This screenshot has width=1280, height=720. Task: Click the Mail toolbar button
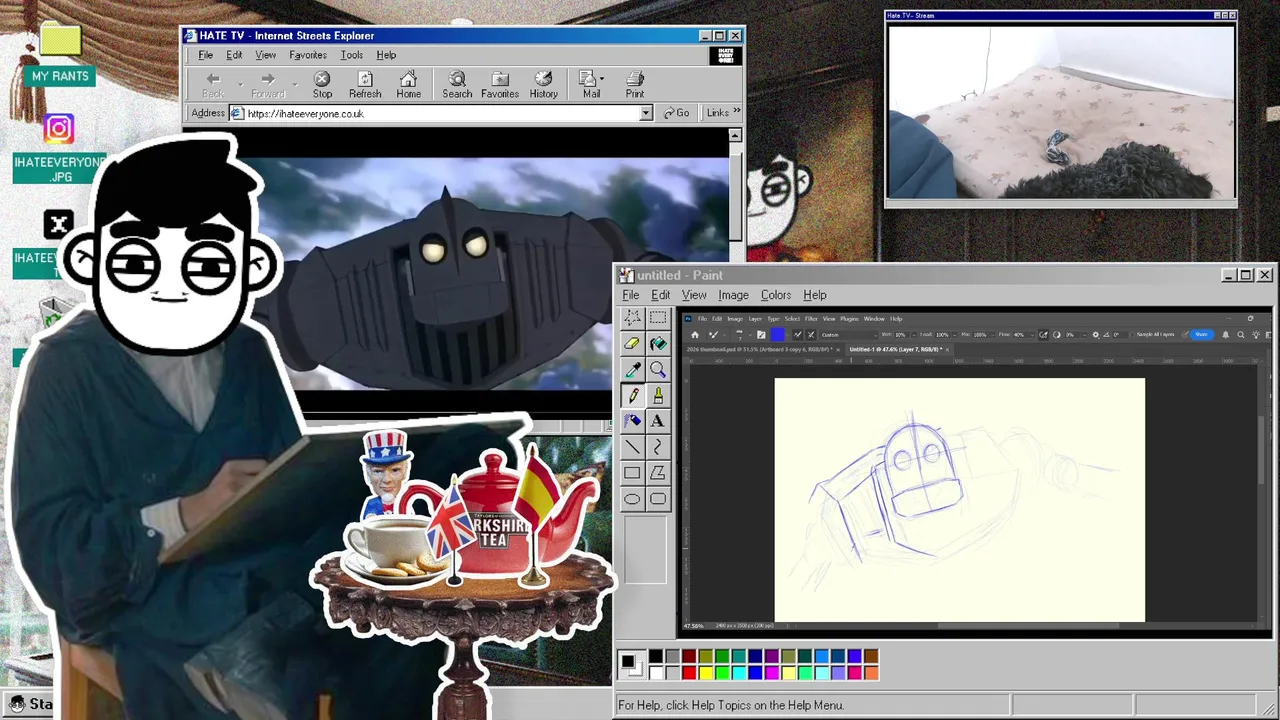(591, 85)
